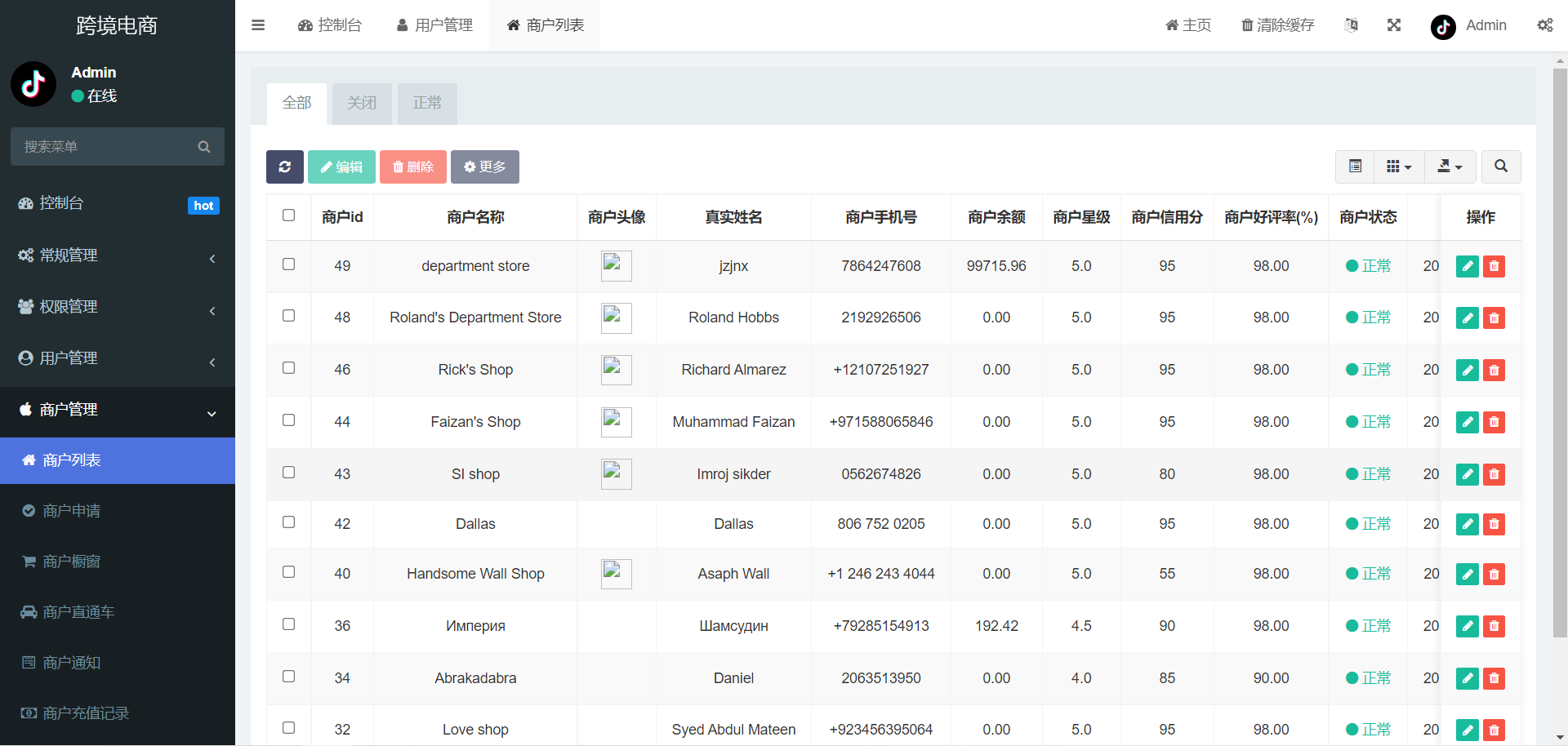Open the table search magnifier icon
1568x746 pixels.
[x=1500, y=167]
